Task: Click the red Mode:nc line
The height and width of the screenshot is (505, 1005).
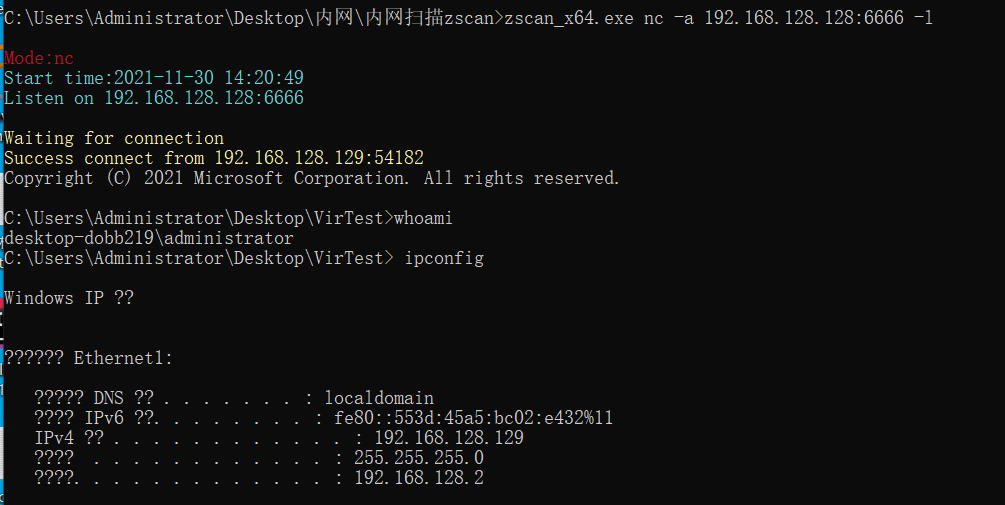Action: [x=39, y=58]
